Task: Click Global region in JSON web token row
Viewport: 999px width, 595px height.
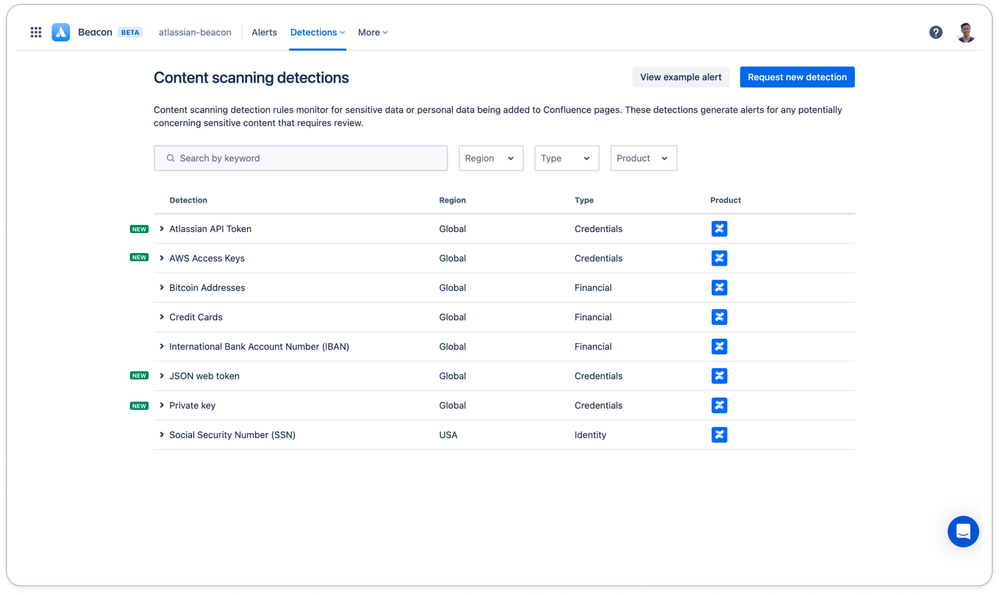Action: 452,376
